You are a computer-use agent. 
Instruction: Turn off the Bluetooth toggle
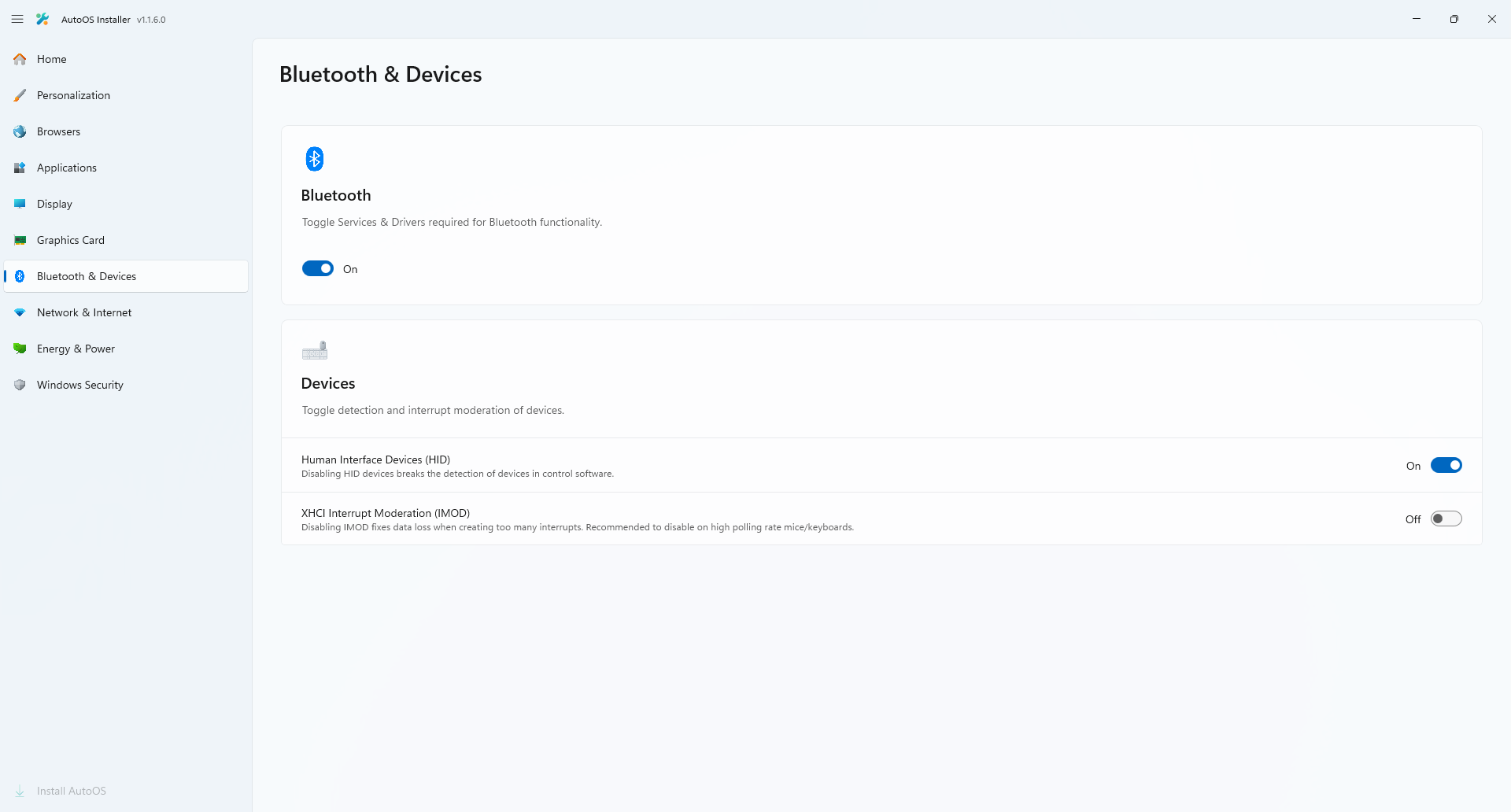click(x=318, y=269)
